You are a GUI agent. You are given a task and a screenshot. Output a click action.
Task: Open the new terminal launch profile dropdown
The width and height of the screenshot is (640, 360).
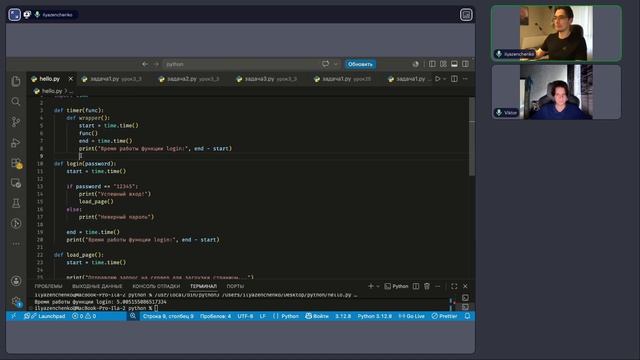click(x=378, y=286)
